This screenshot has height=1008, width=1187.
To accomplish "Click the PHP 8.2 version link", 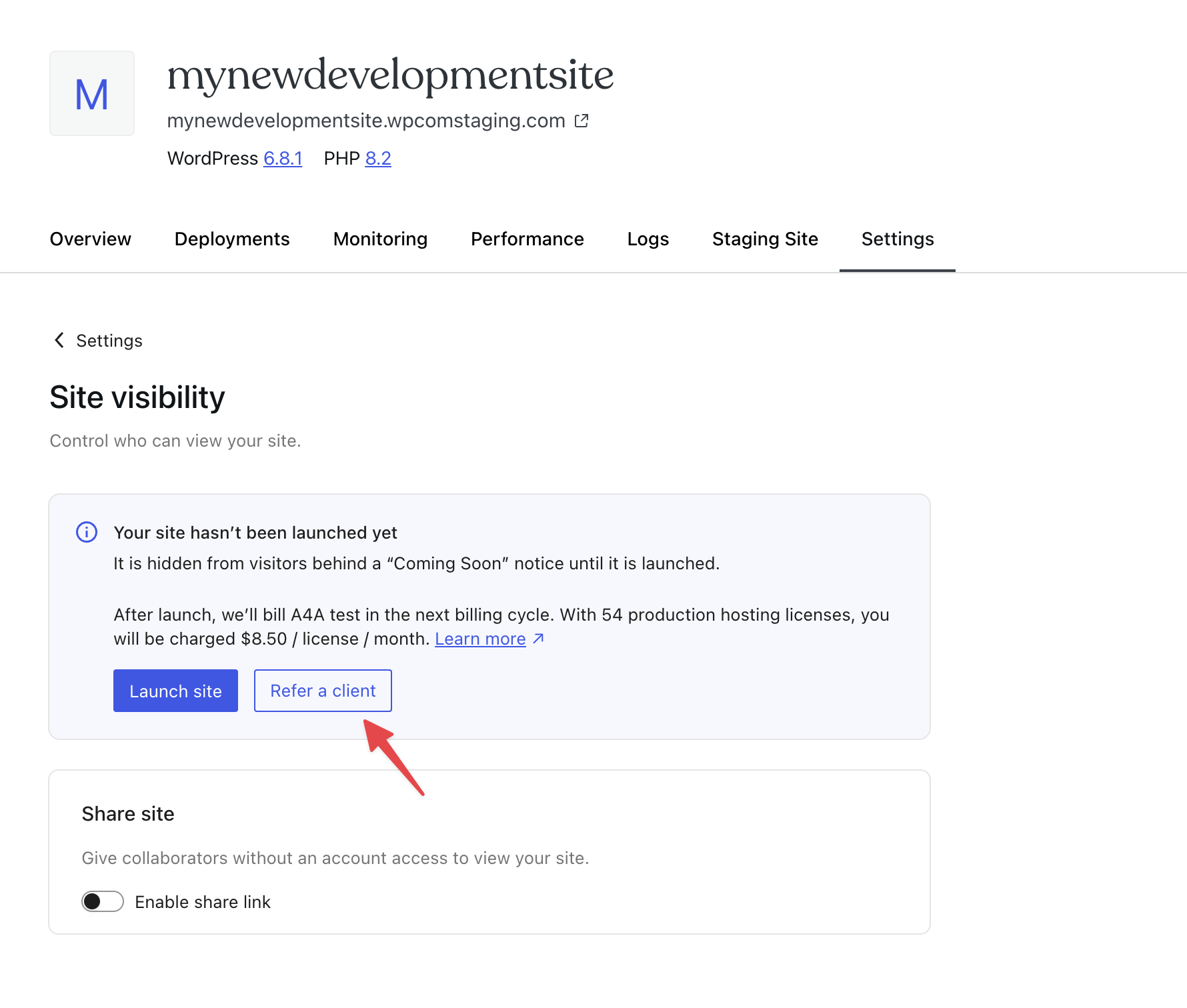I will (378, 159).
